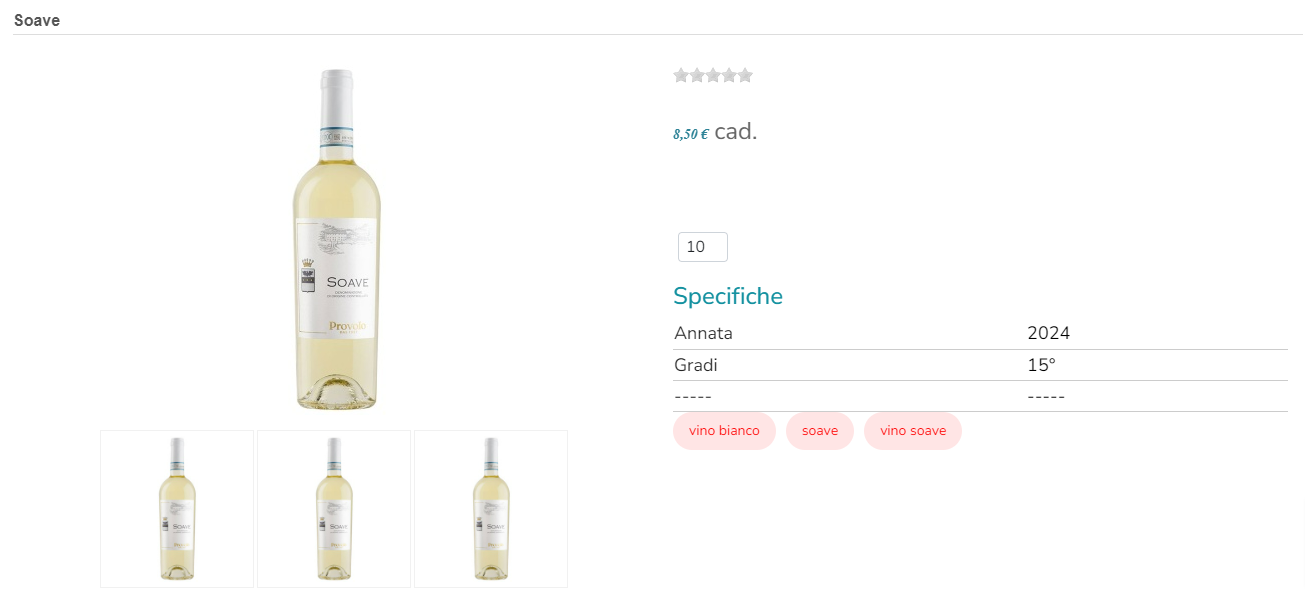Open the first bottle thumbnail

[x=177, y=509]
